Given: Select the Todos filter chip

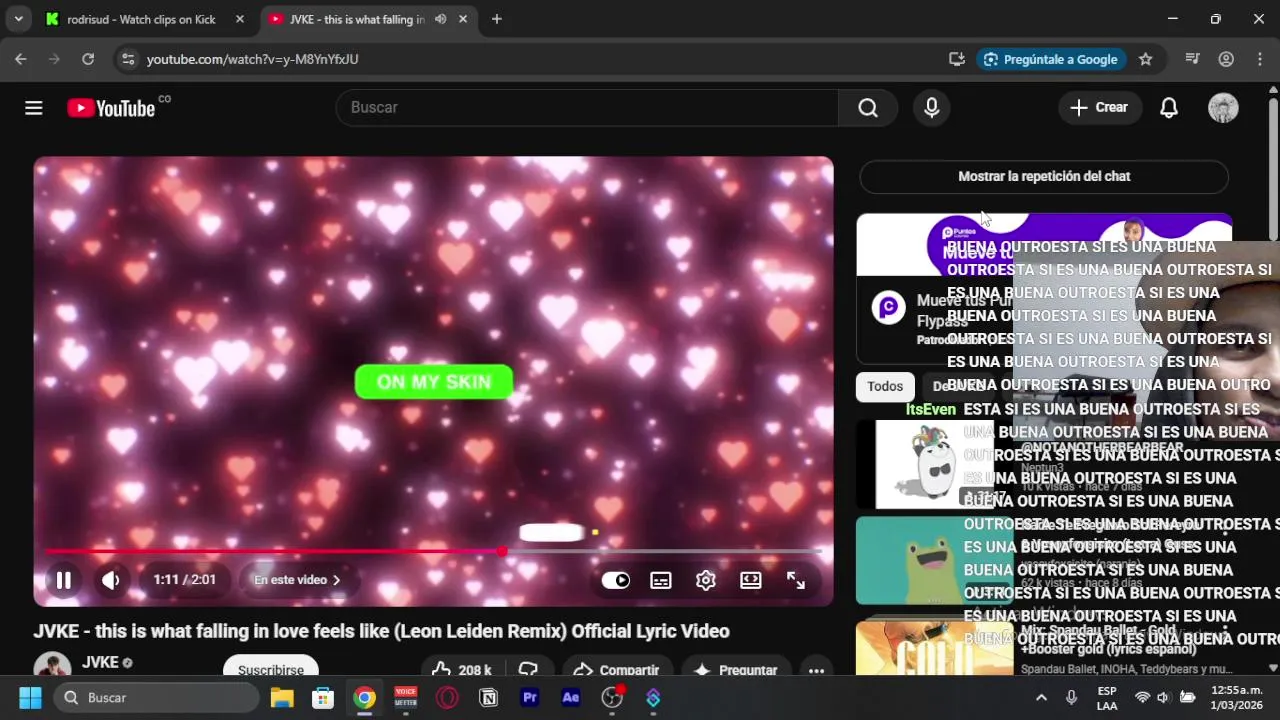Looking at the screenshot, I should pyautogui.click(x=885, y=386).
